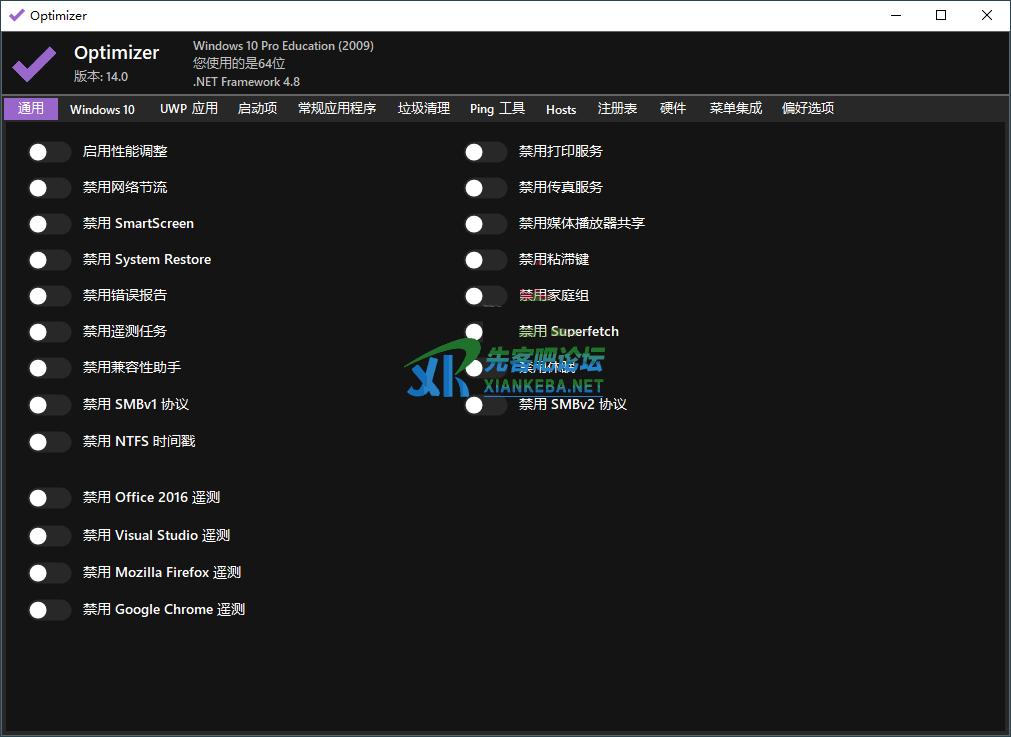Viewport: 1011px width, 737px height.
Task: Open the Windows 10 tab
Action: pyautogui.click(x=102, y=109)
